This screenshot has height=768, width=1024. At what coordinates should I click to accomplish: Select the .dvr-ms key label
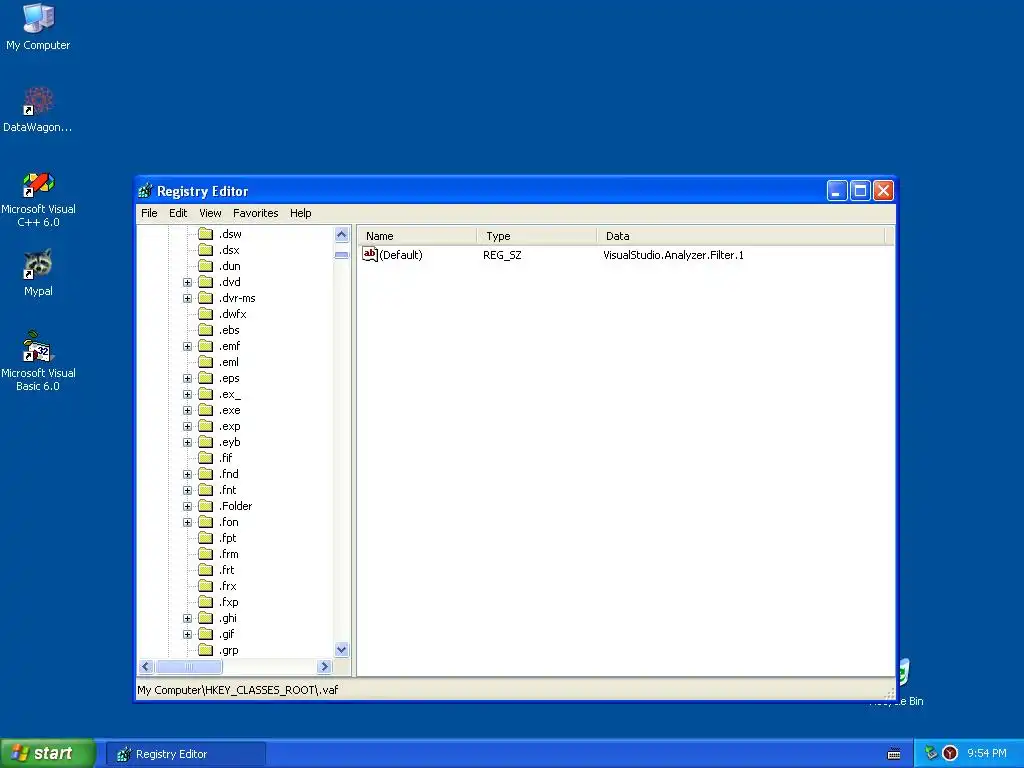tap(237, 298)
